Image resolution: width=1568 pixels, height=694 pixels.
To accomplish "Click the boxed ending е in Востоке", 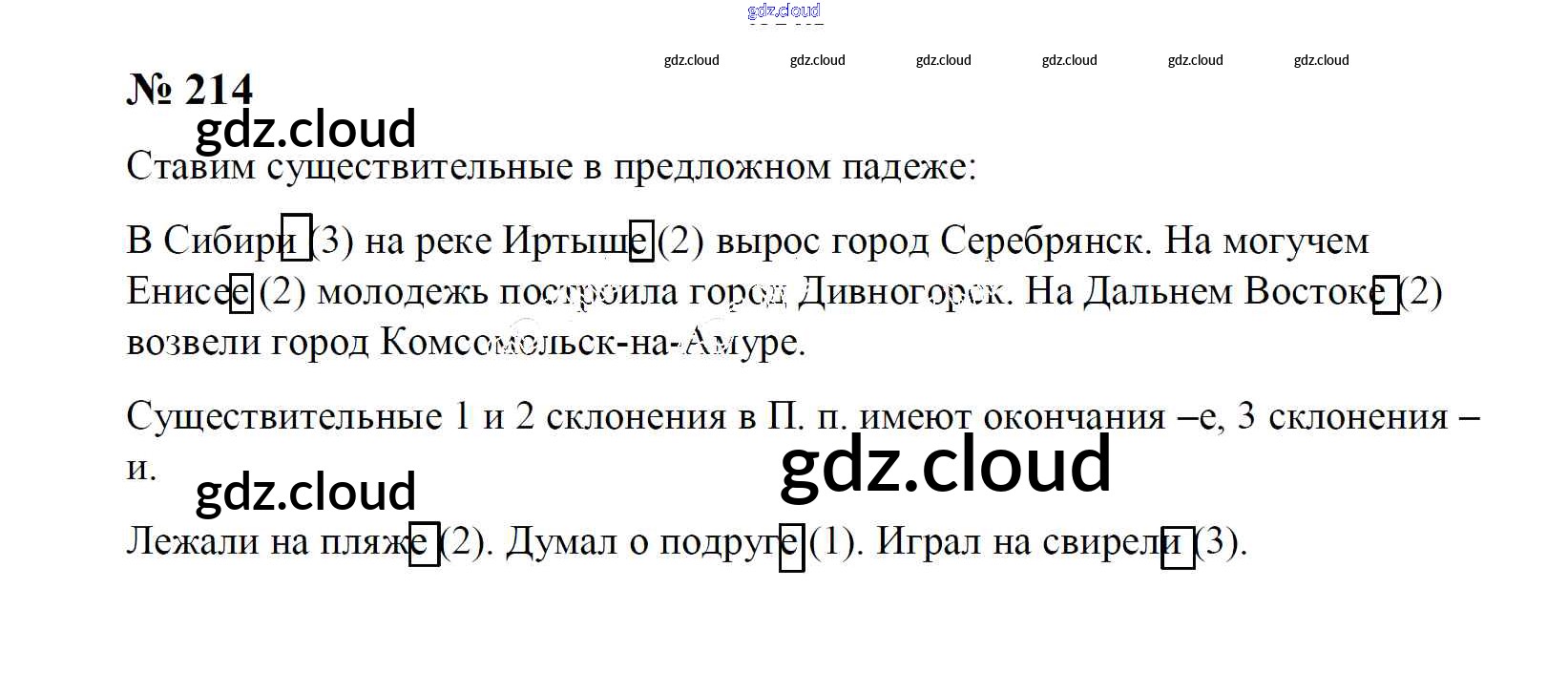I will coord(1385,292).
